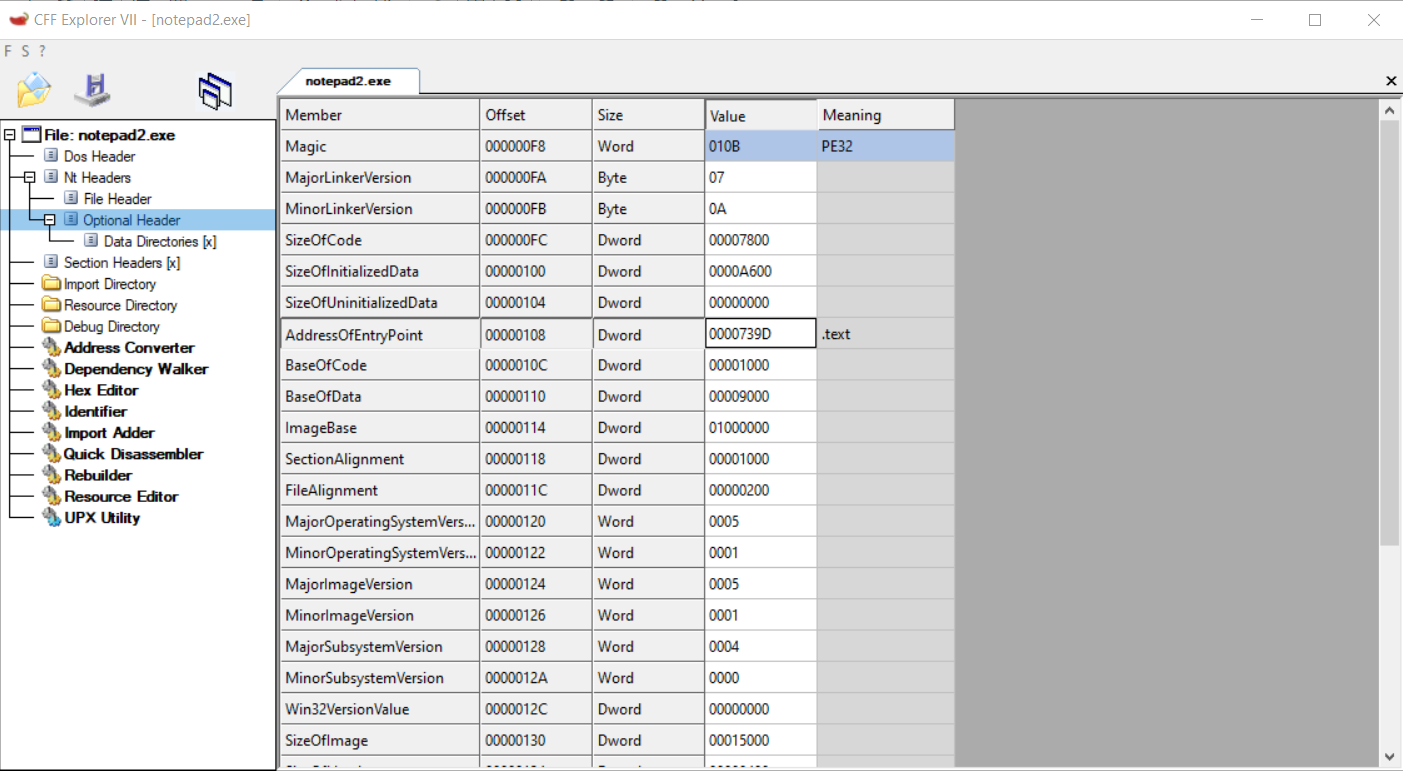
Task: Collapse the Optional Header tree node
Action: point(49,220)
